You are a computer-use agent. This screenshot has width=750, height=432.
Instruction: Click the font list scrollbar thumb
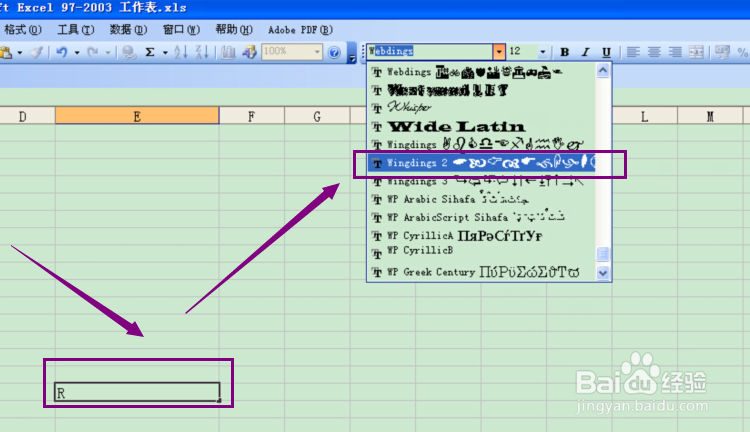coord(603,254)
